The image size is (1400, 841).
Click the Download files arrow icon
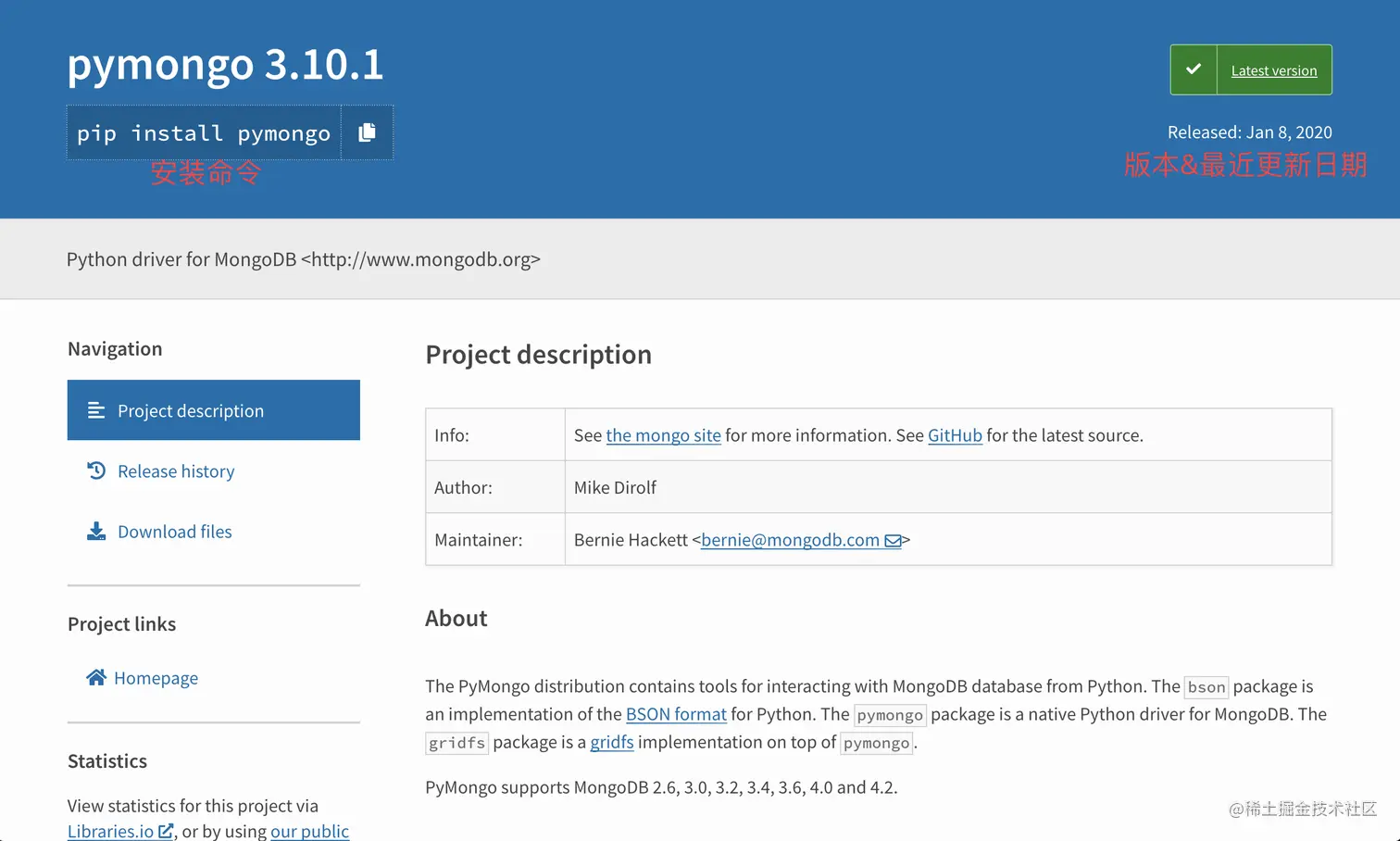point(96,531)
